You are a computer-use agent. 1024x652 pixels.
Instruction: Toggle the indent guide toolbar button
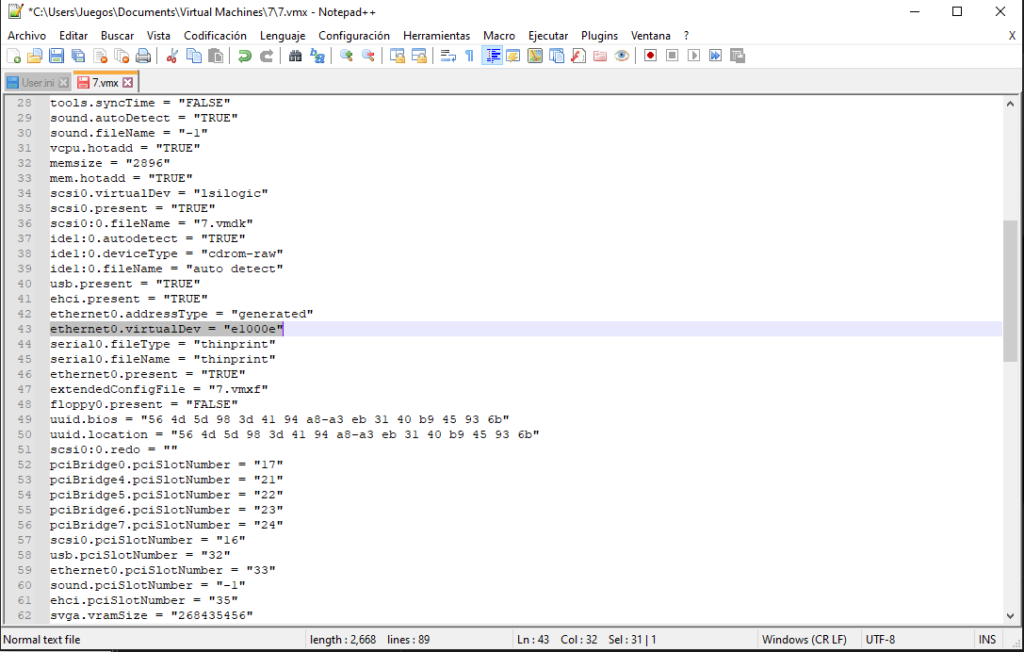coord(492,56)
